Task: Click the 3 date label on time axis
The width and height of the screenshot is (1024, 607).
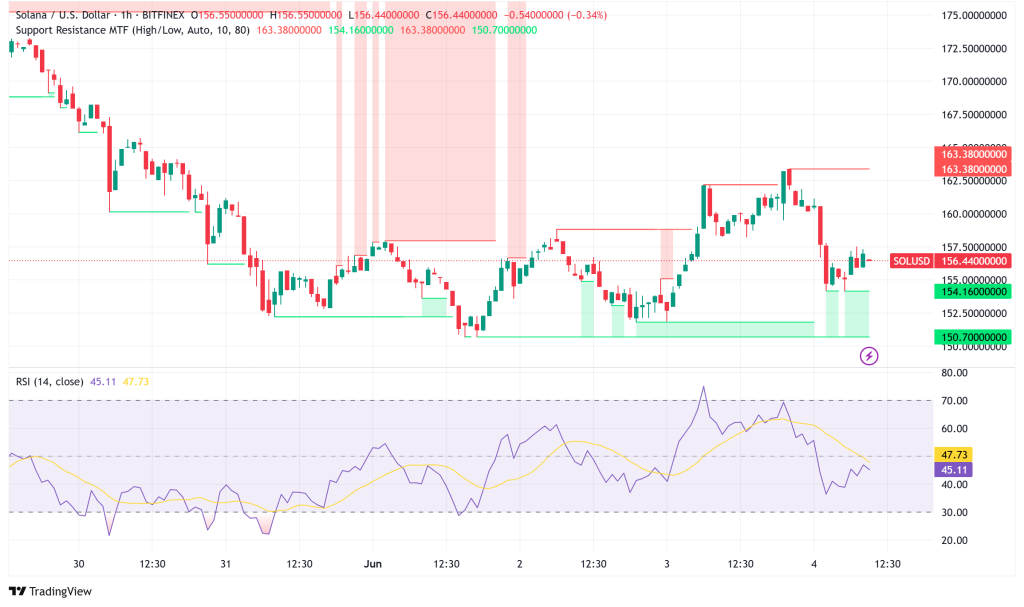Action: click(x=667, y=564)
